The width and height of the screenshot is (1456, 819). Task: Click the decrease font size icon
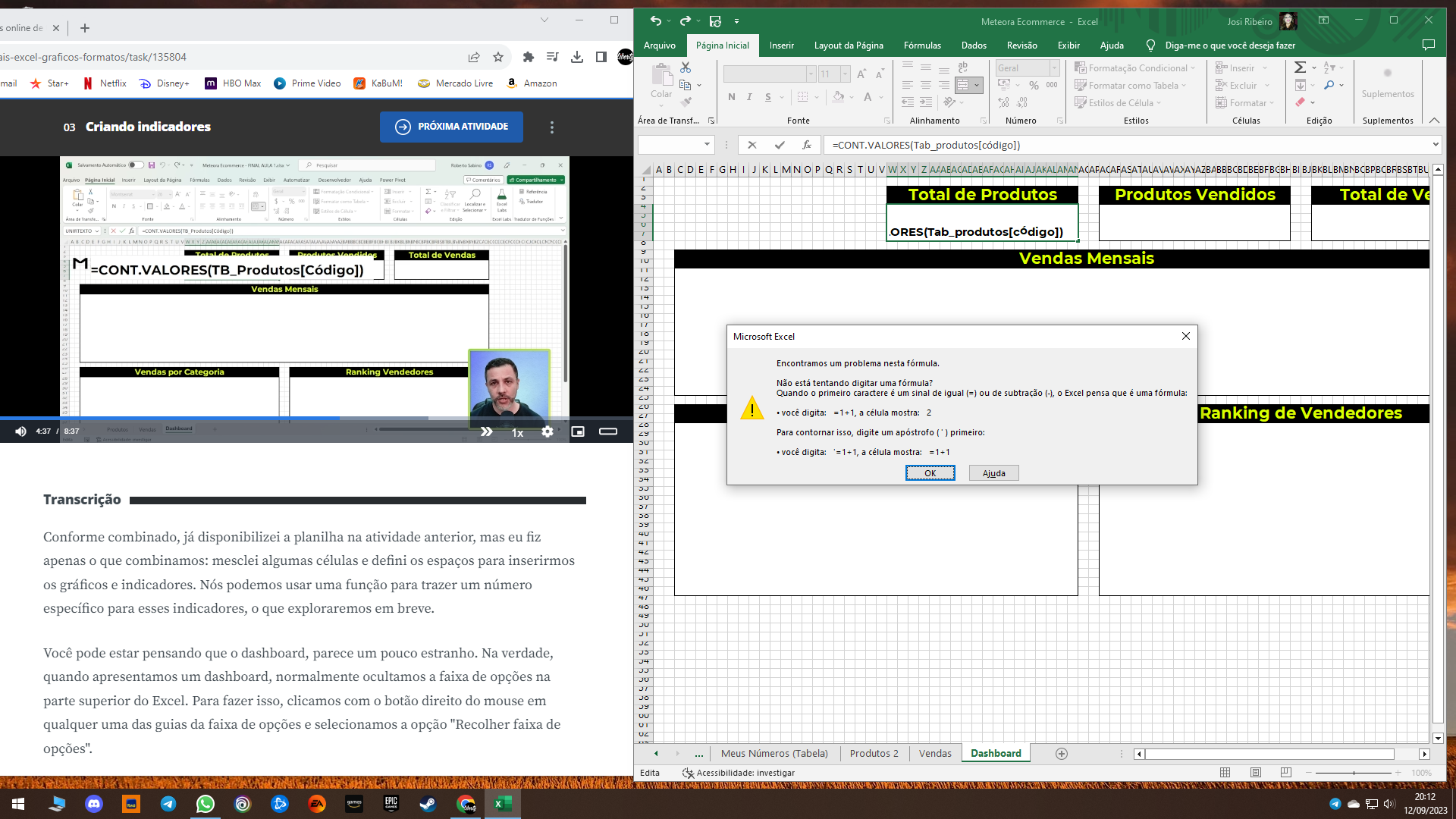pyautogui.click(x=880, y=74)
